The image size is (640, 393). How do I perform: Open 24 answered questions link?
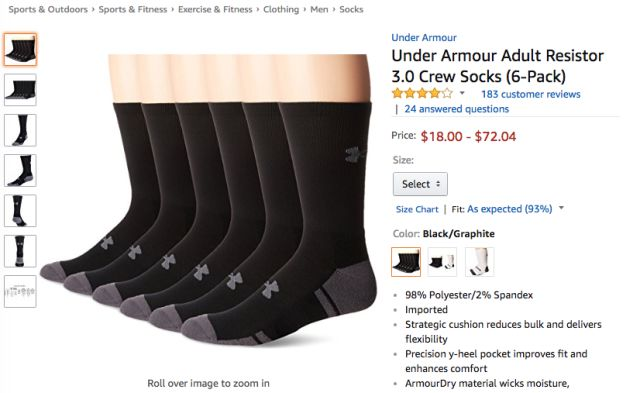(x=457, y=109)
